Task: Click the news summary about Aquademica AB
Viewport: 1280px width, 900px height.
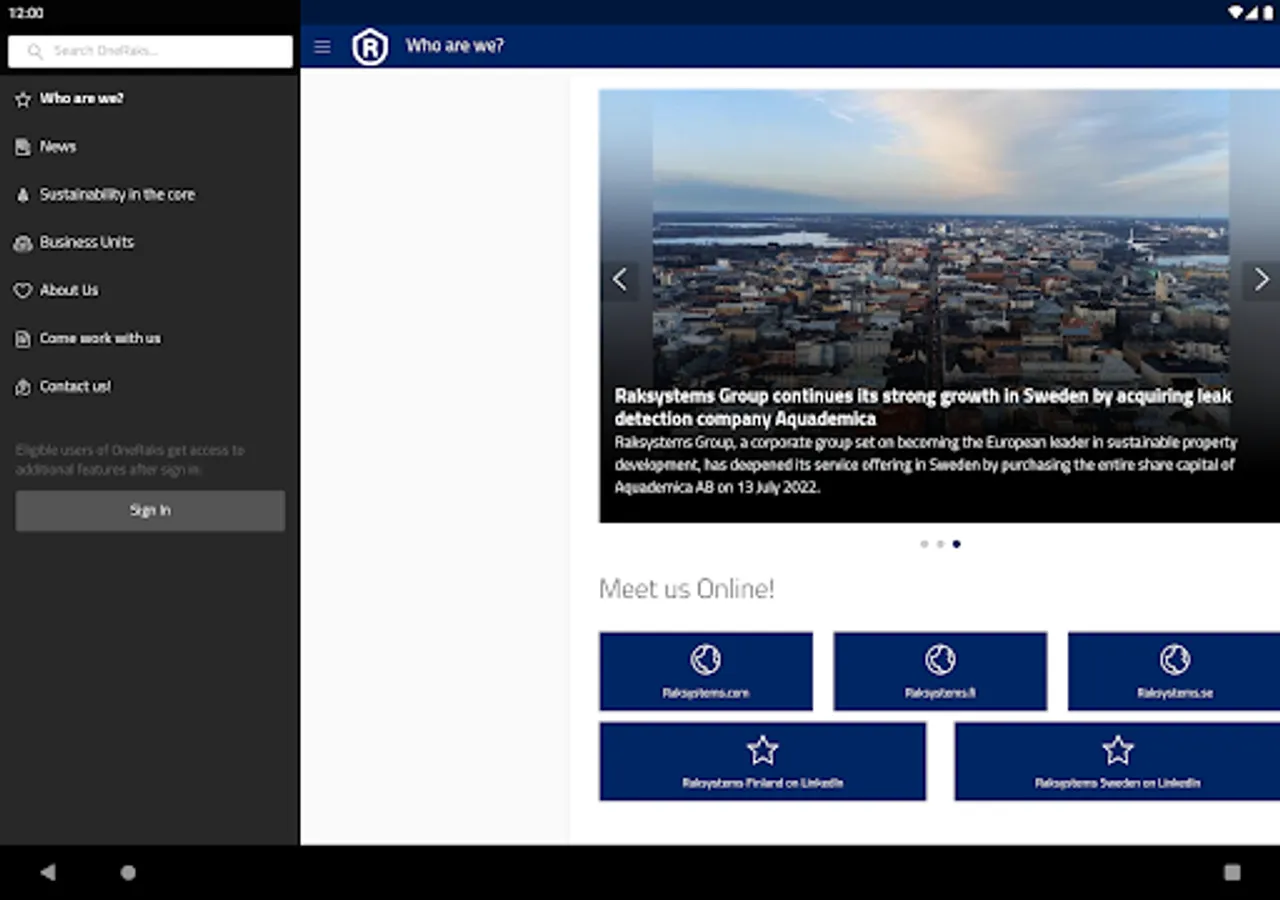Action: 926,465
